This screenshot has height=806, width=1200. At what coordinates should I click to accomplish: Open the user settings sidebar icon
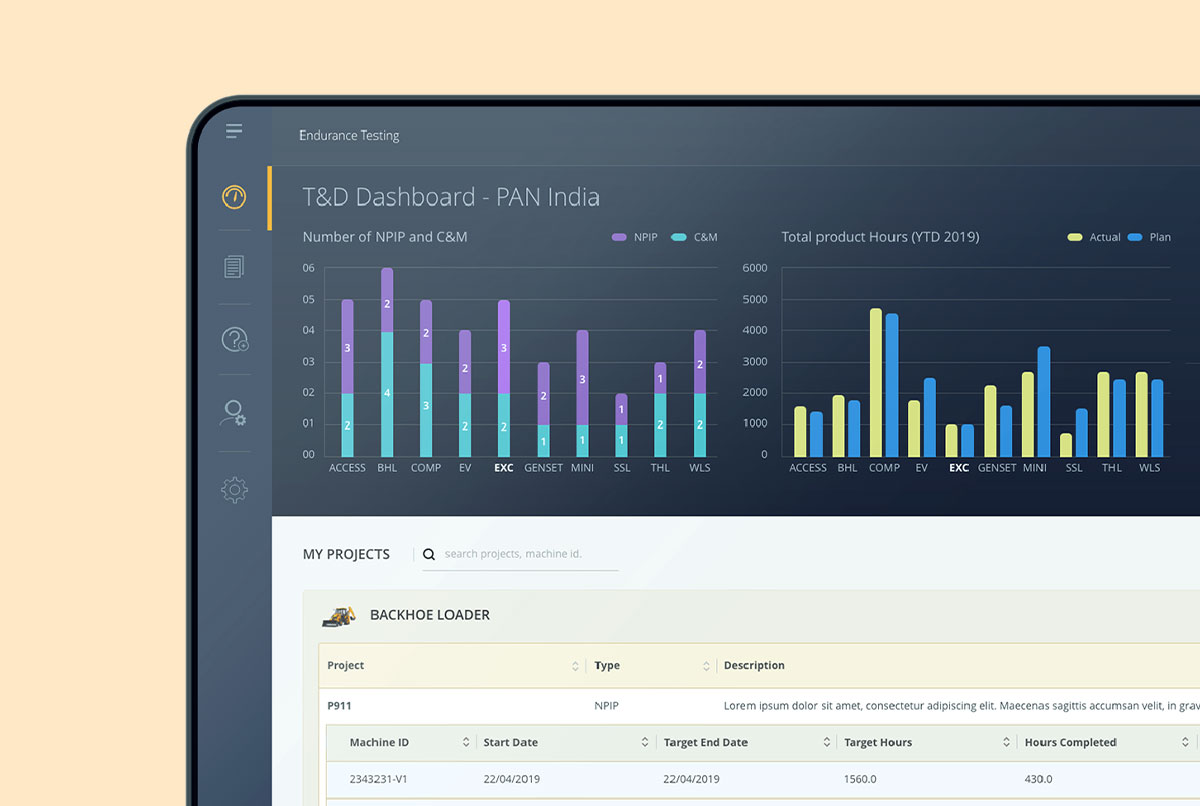tap(234, 413)
